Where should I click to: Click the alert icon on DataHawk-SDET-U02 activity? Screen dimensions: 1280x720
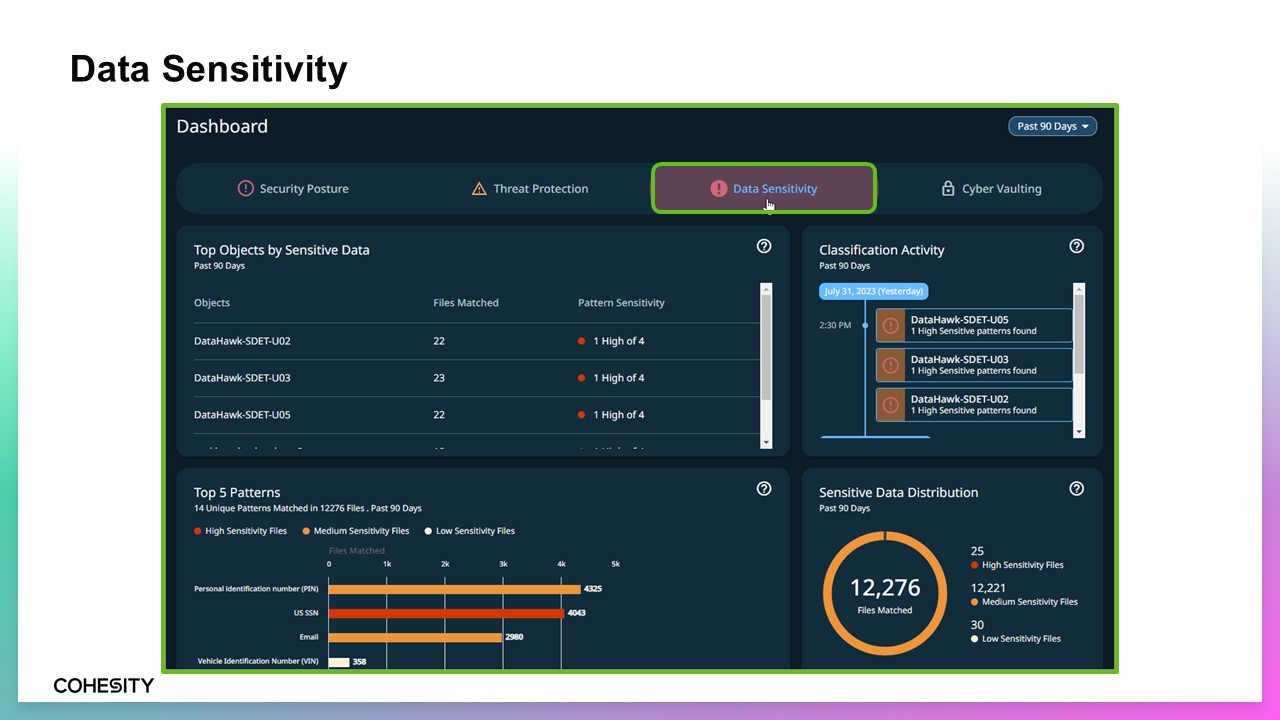click(x=890, y=405)
